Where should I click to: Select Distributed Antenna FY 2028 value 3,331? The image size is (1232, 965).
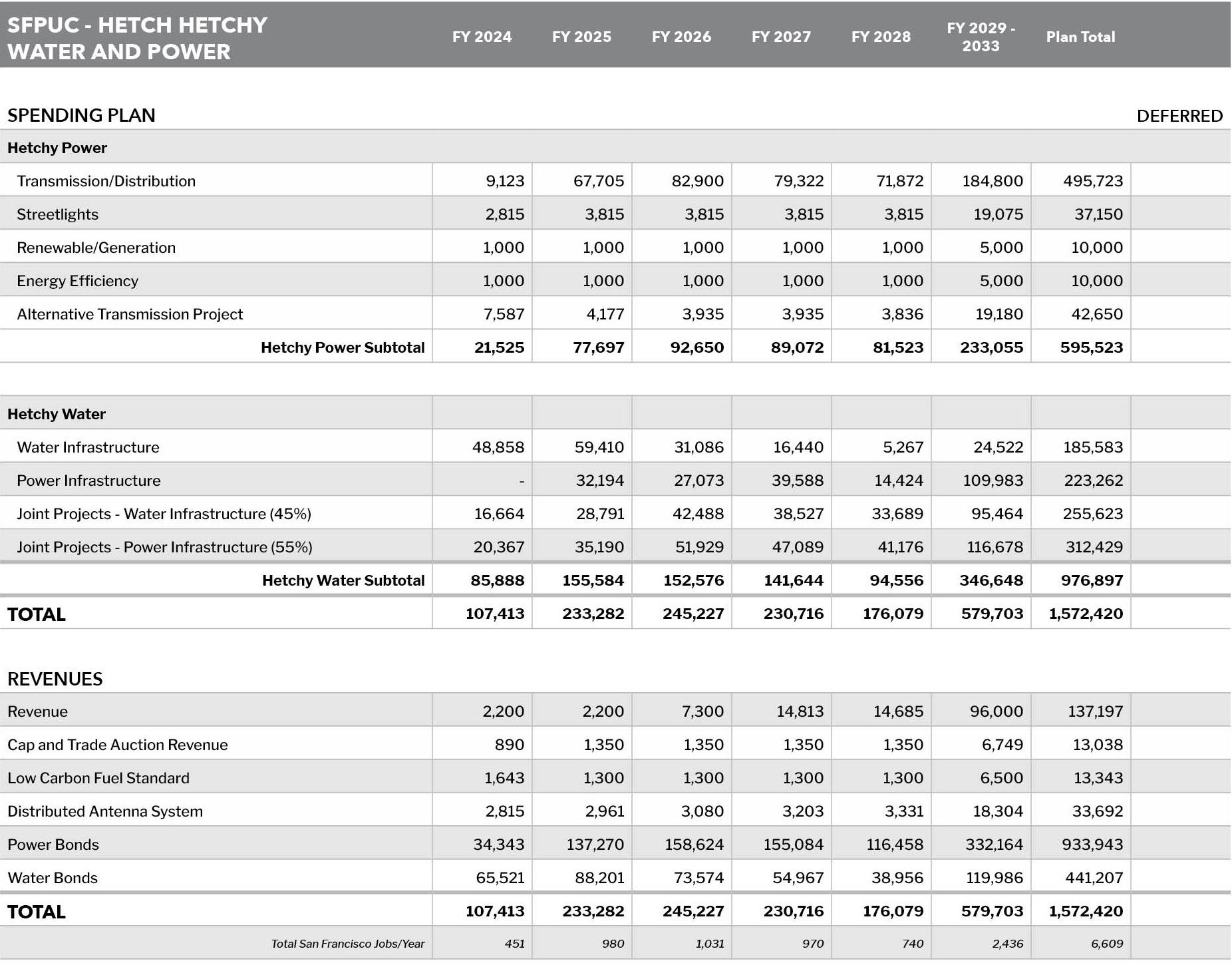(x=903, y=811)
